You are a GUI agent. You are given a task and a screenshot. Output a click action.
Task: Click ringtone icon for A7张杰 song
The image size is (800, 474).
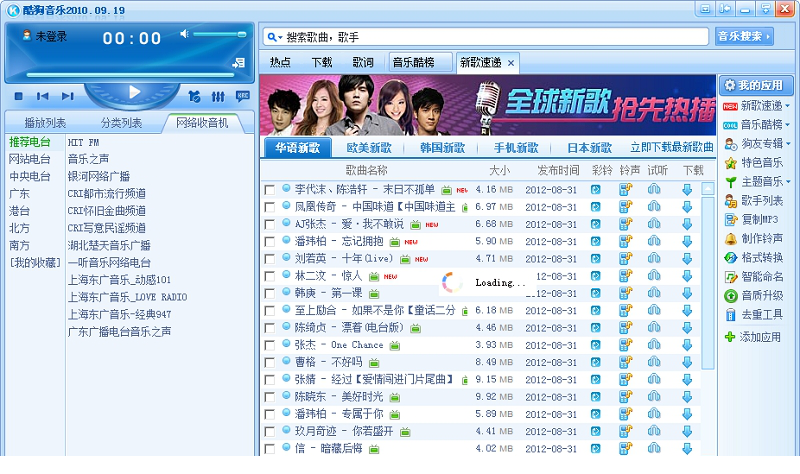coord(626,224)
